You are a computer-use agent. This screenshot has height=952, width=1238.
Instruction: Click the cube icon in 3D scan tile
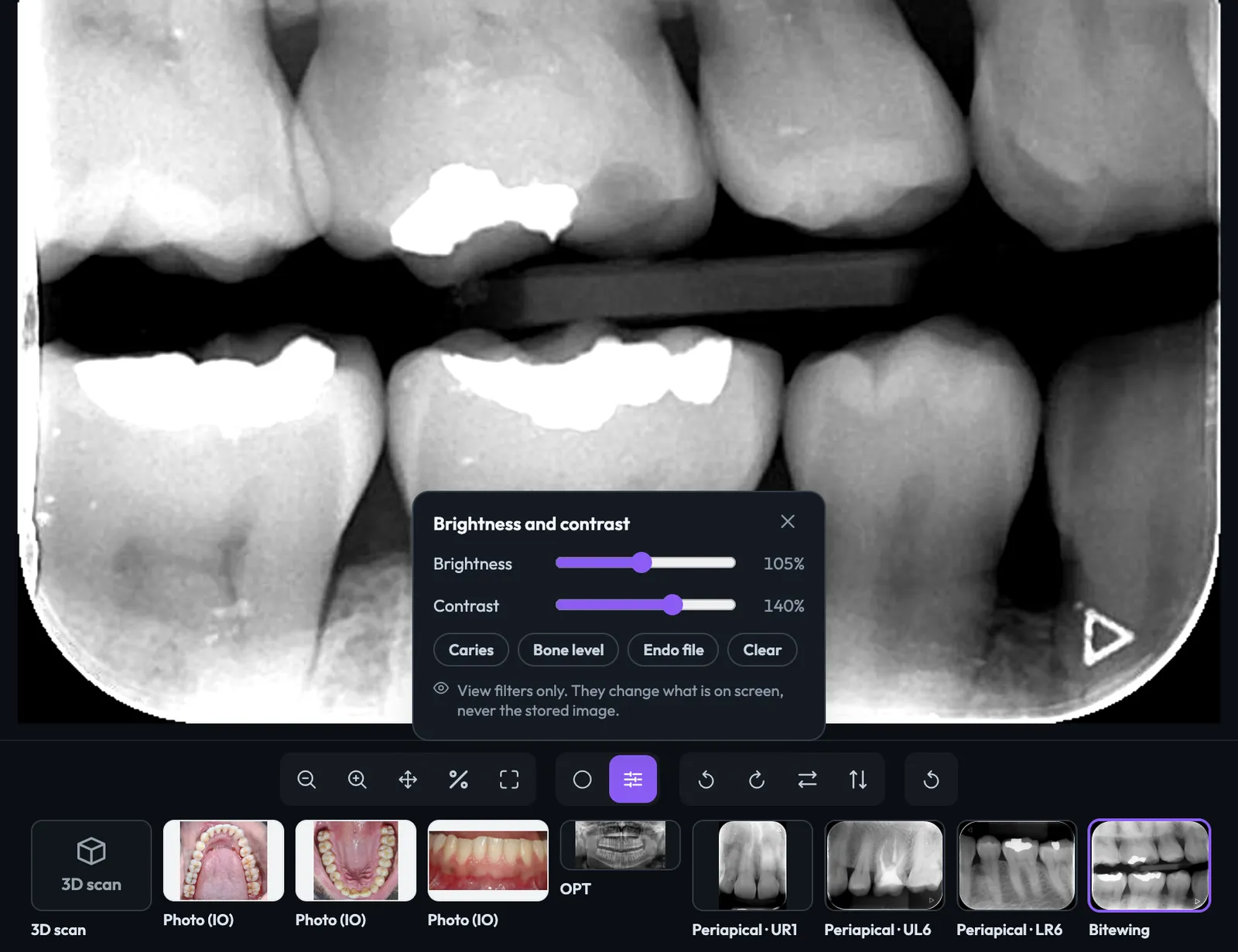click(91, 851)
